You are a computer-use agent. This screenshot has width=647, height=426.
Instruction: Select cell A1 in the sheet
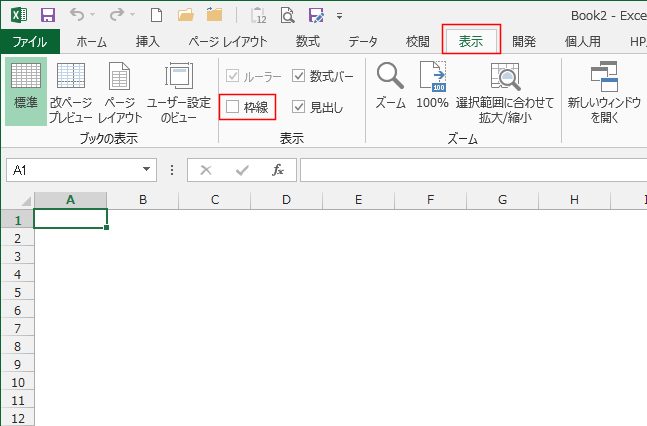tap(71, 219)
